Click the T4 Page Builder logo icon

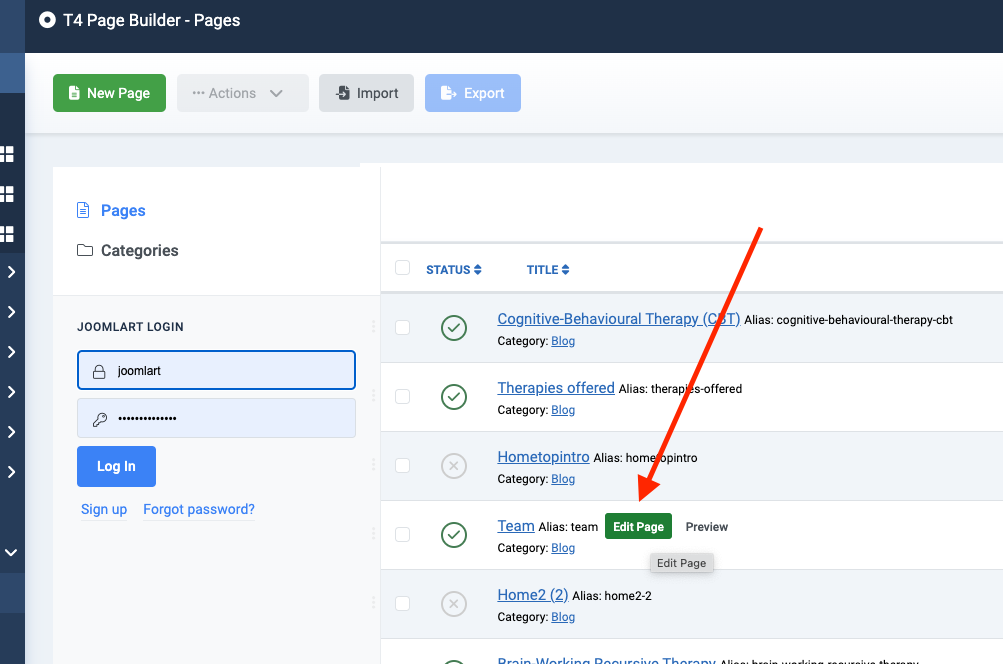(x=47, y=20)
